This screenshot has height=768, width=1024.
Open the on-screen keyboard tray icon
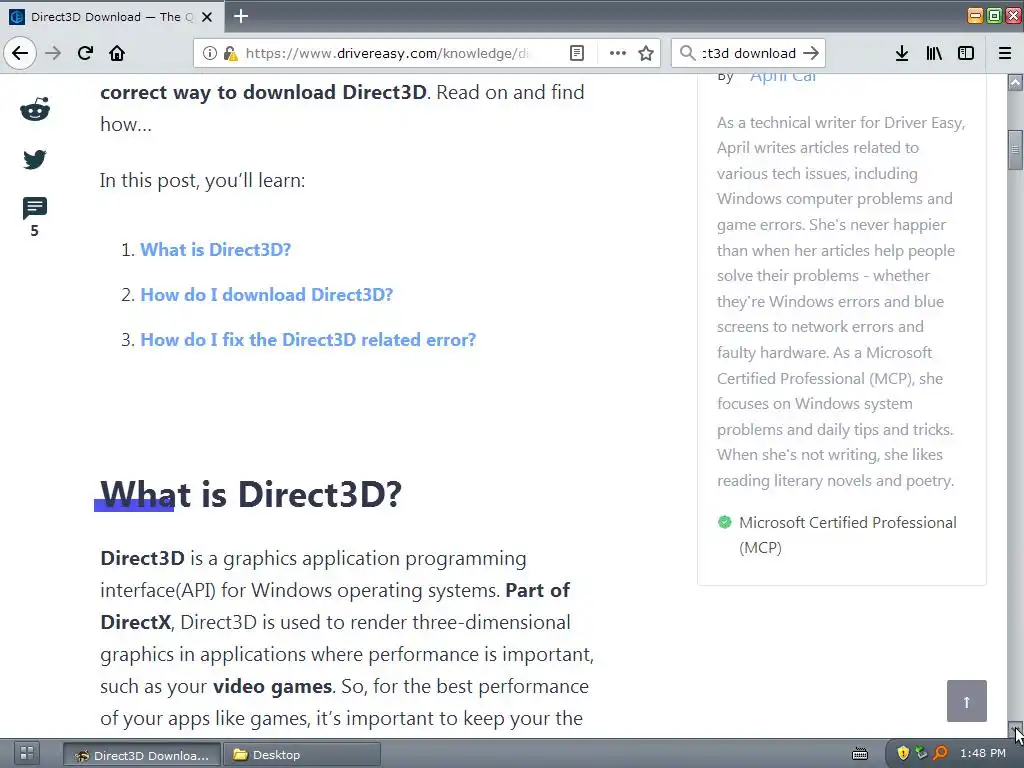(x=860, y=754)
